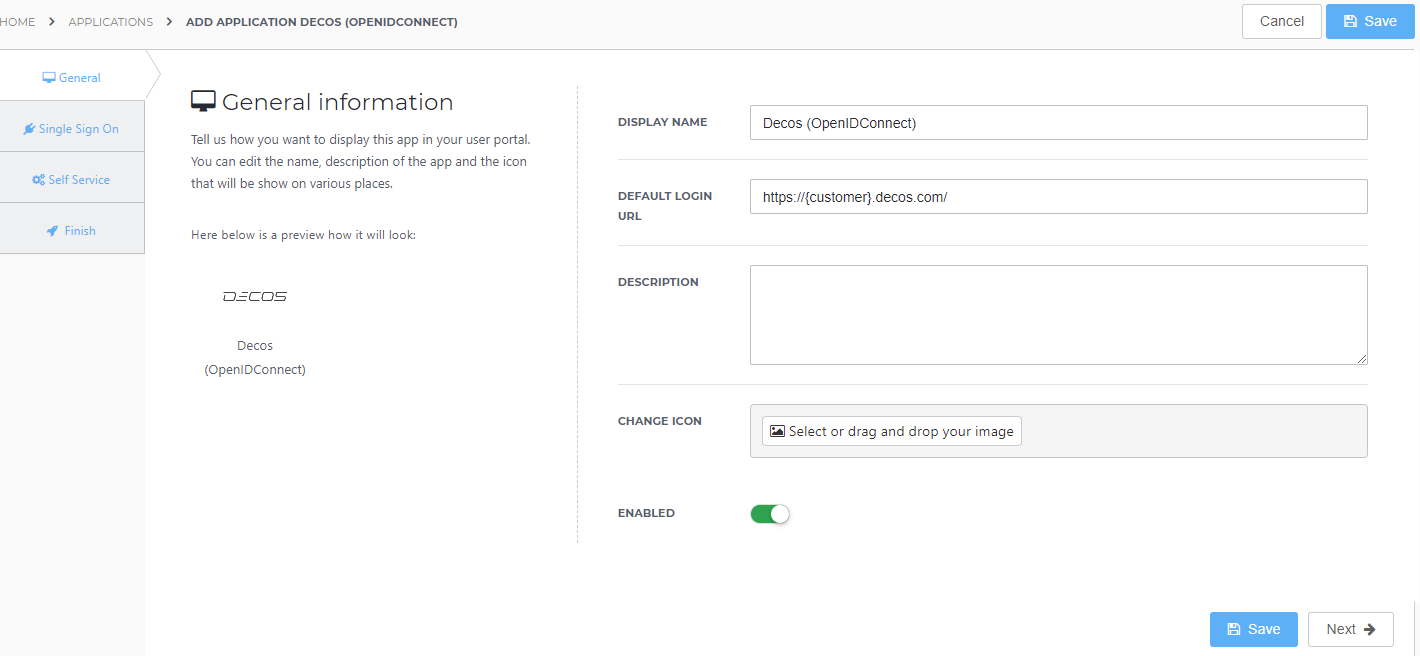
Task: Click the "ADD APPLICATION DECOS (OPENIDCONNECT)" breadcrumb text
Action: pyautogui.click(x=322, y=21)
